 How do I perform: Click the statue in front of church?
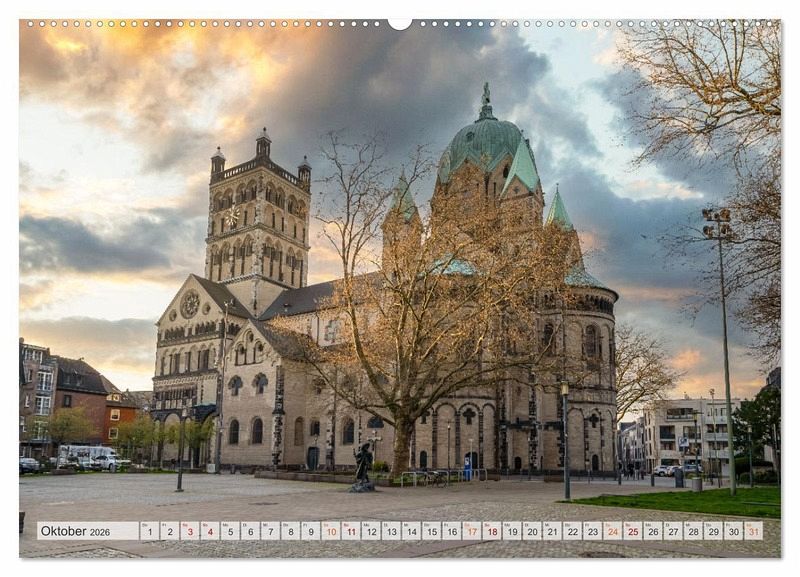(x=363, y=467)
